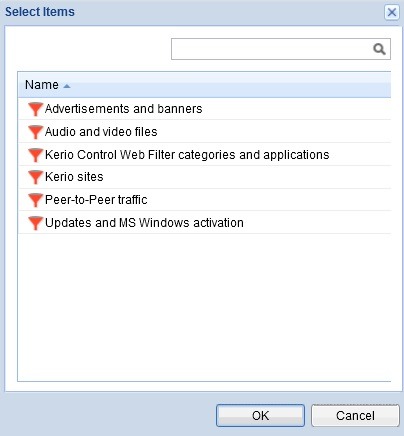The height and width of the screenshot is (436, 404).
Task: Dismiss the dialog using Cancel
Action: click(x=355, y=415)
